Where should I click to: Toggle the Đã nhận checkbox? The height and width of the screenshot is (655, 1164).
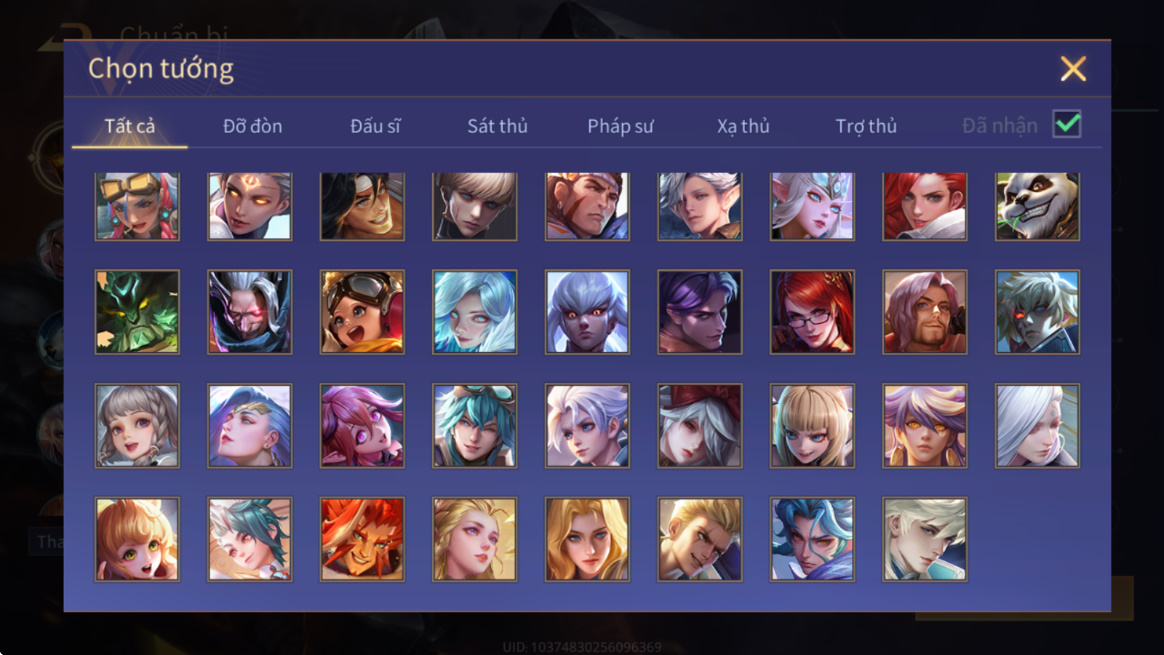click(x=1067, y=124)
